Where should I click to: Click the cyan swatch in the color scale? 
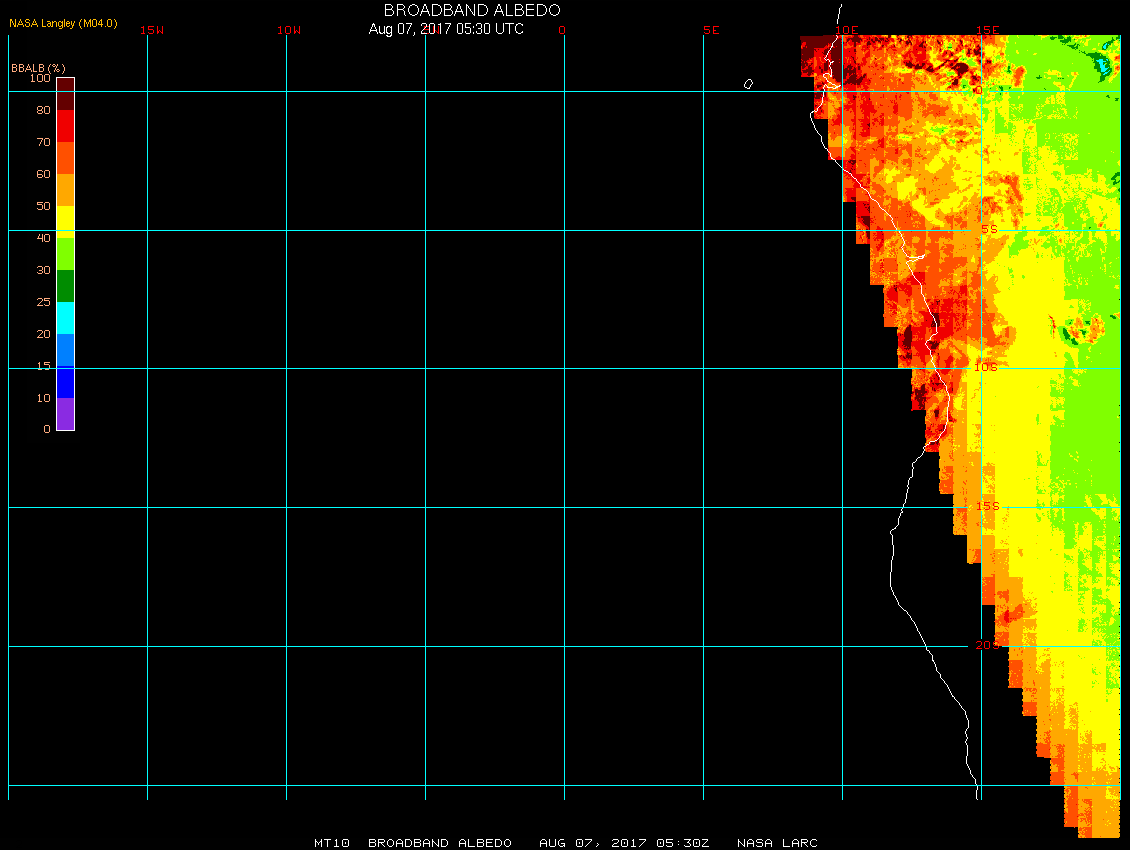(x=65, y=317)
